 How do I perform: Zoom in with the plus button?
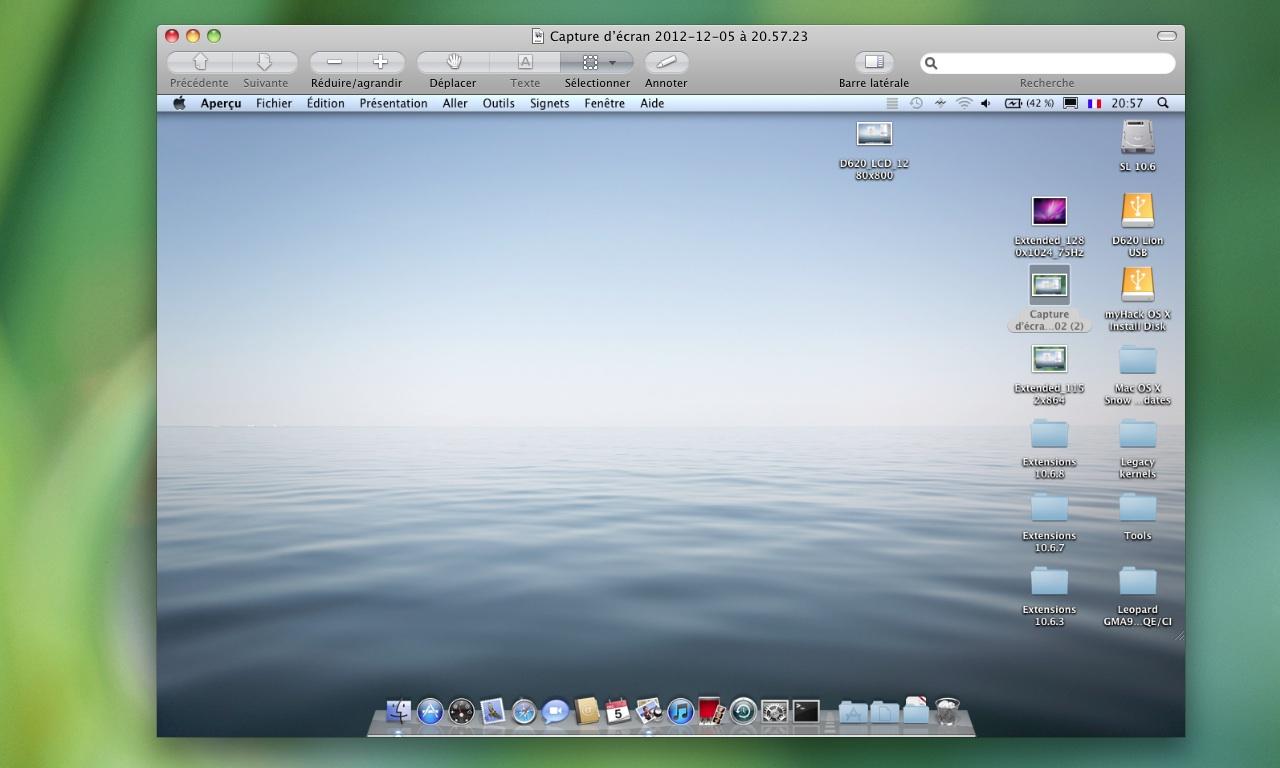[380, 62]
